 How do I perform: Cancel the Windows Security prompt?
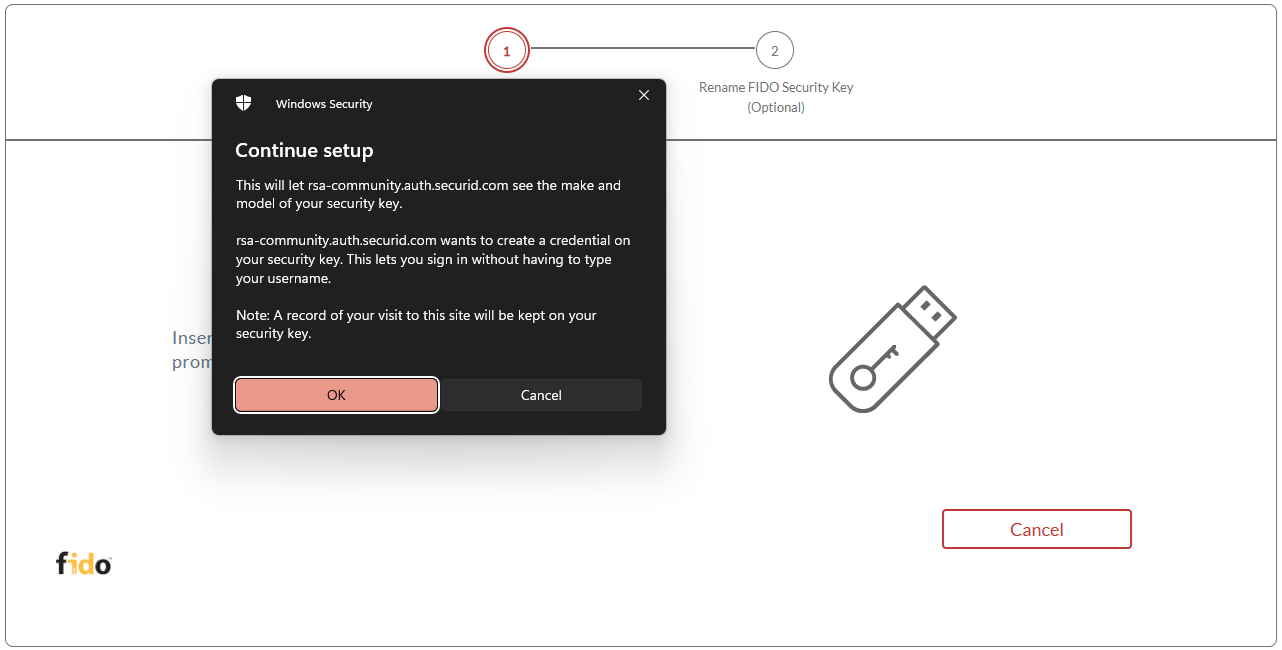[541, 395]
